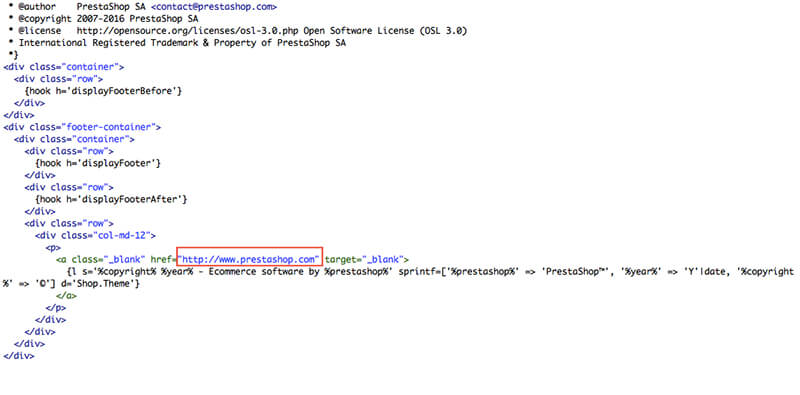Click the target="_blank" attribute
This screenshot has height=395, width=800.
(x=364, y=259)
